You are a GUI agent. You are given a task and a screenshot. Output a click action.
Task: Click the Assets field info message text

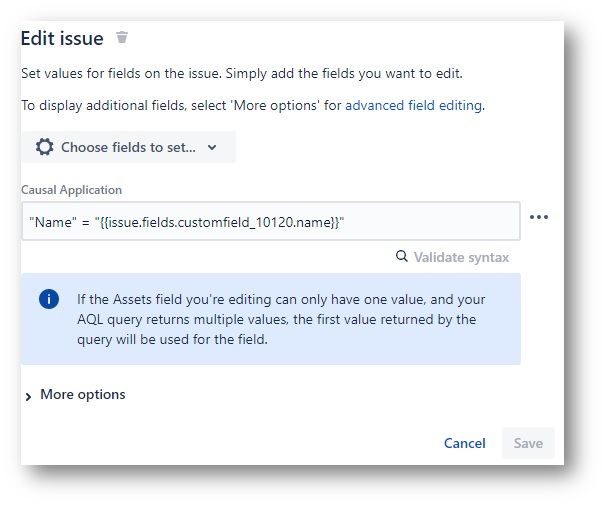coord(281,319)
